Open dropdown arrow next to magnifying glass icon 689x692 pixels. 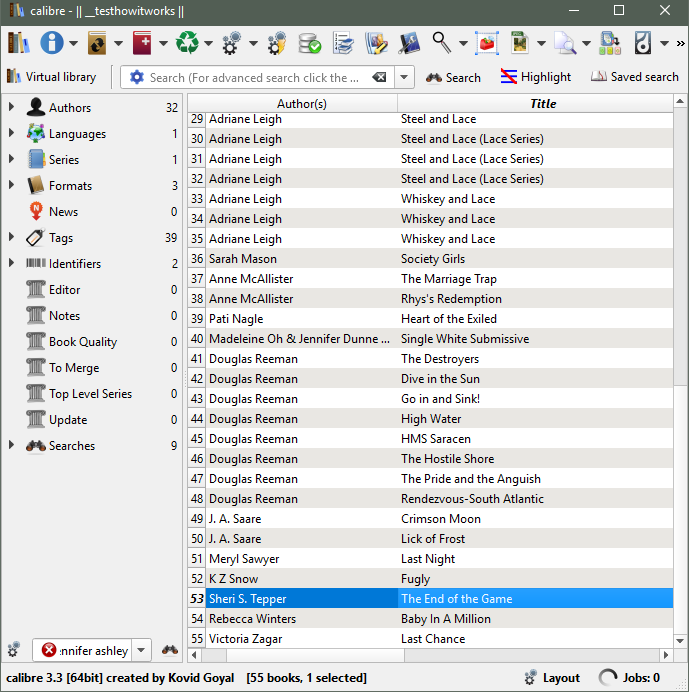coord(463,43)
